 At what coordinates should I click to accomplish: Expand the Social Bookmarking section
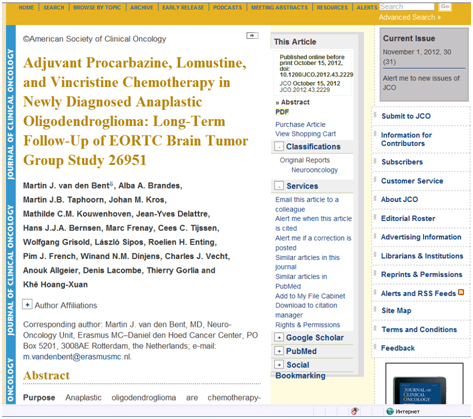click(279, 364)
